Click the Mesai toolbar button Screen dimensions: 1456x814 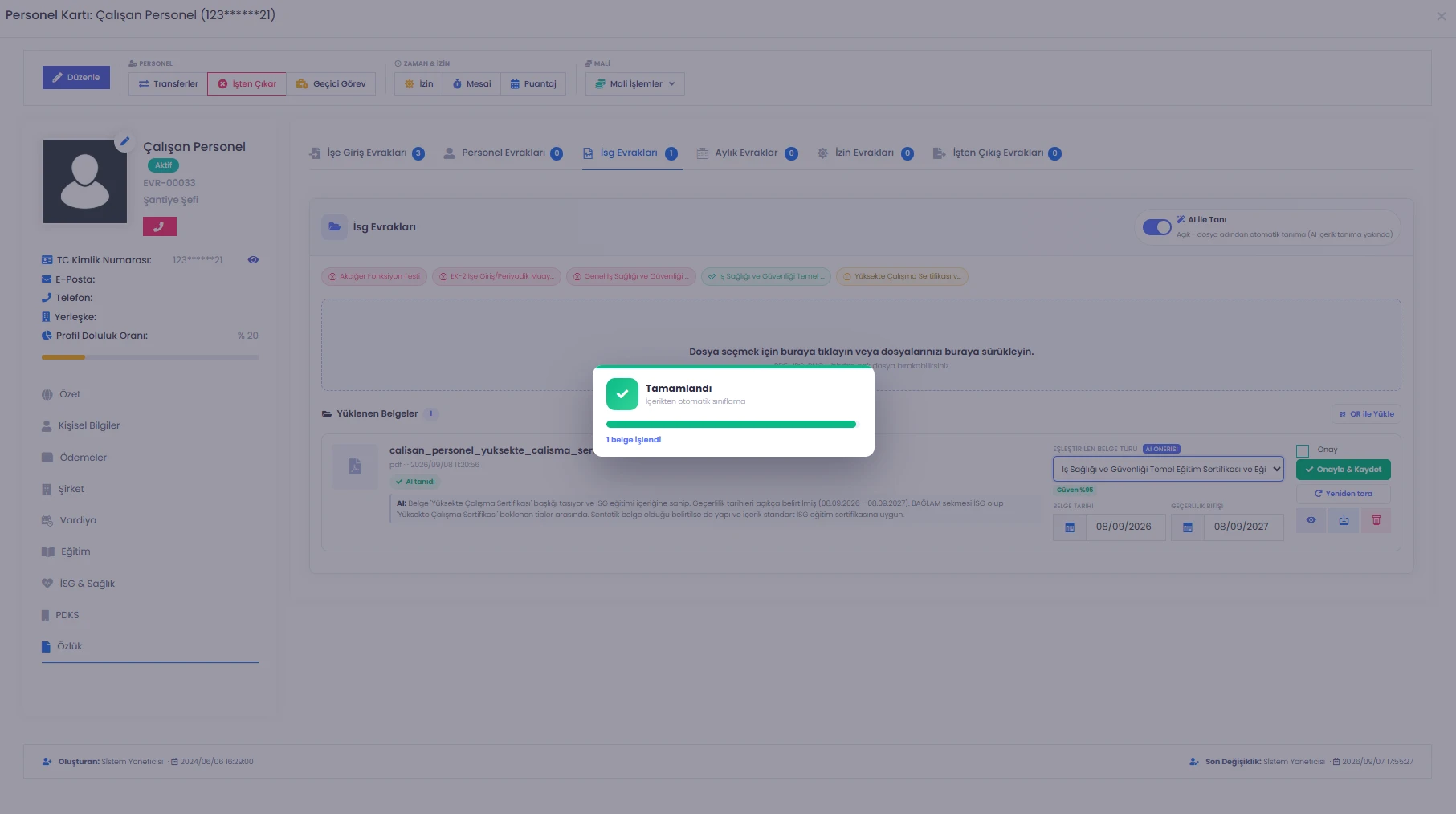coord(471,83)
